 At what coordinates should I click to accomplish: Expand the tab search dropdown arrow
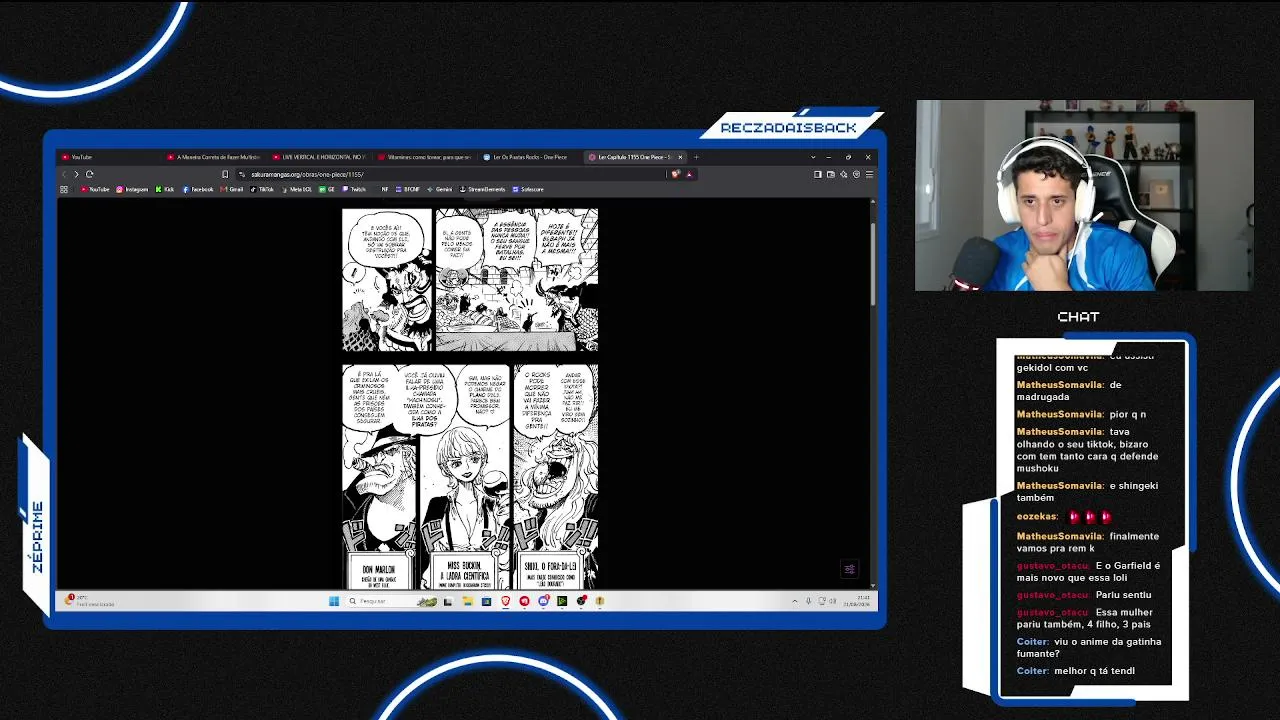point(815,157)
